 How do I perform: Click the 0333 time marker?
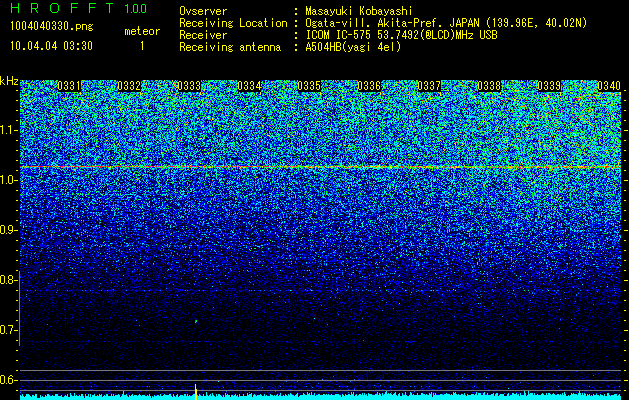(189, 86)
